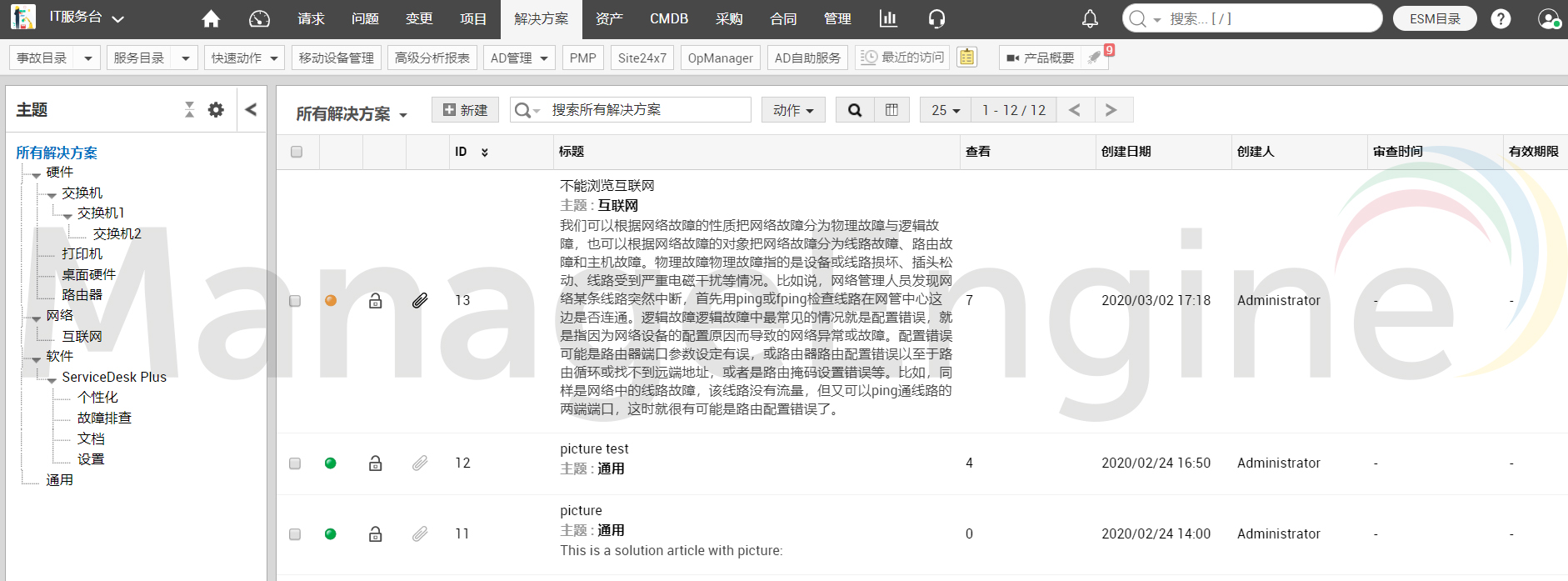Click green status dot of solution 12

coord(331,463)
